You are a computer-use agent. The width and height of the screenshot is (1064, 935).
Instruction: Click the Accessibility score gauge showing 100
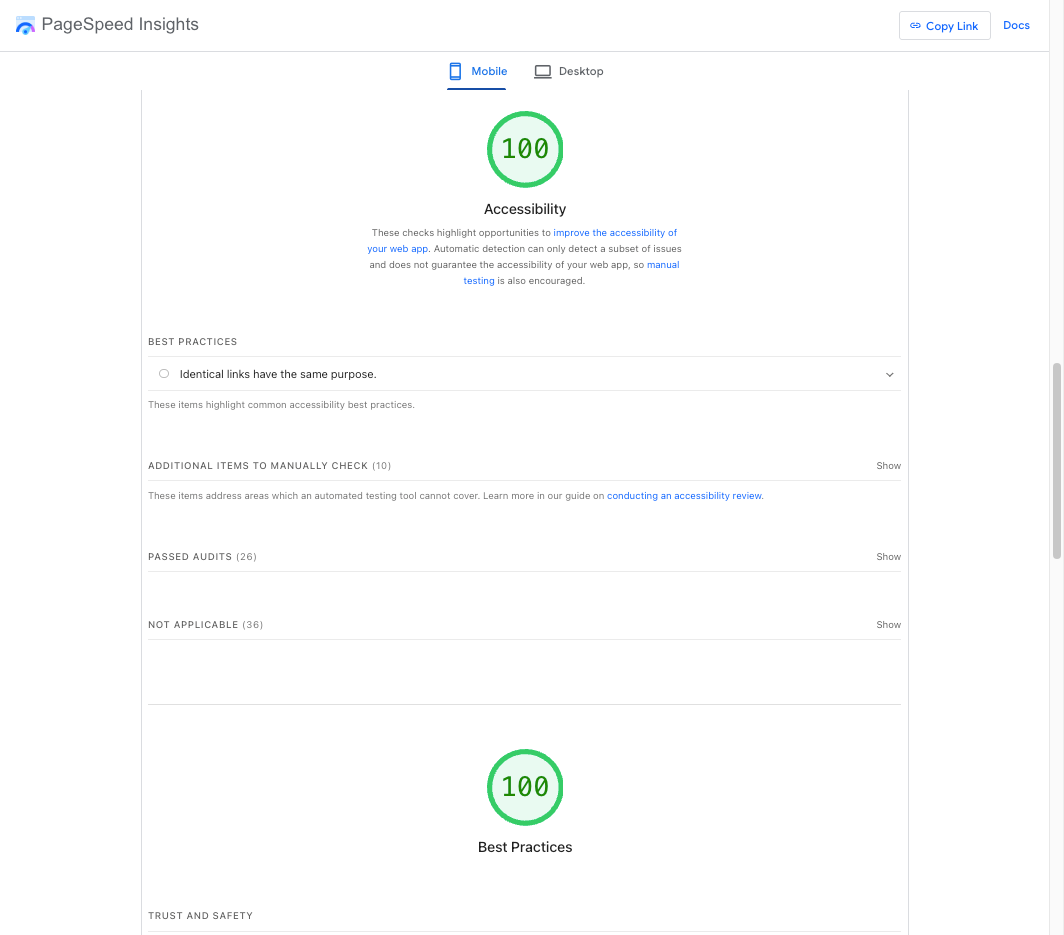click(525, 149)
